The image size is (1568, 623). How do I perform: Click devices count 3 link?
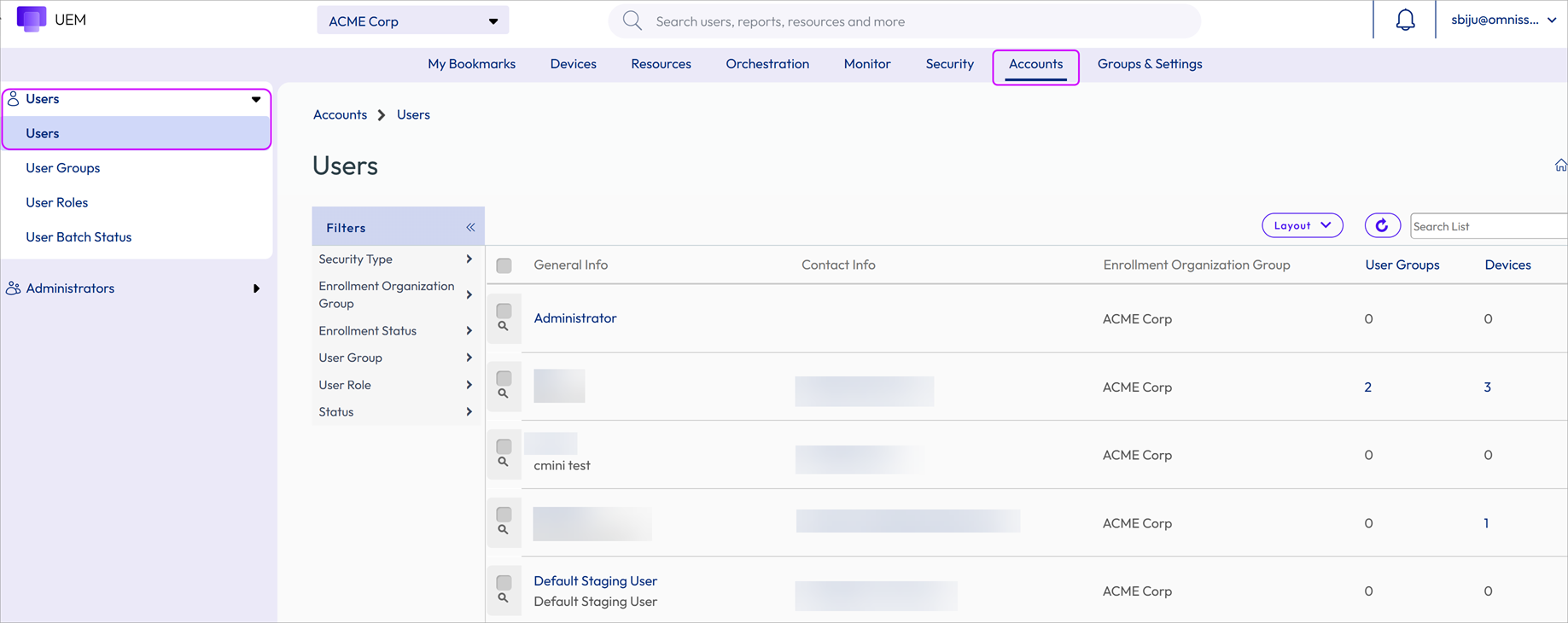coord(1487,387)
